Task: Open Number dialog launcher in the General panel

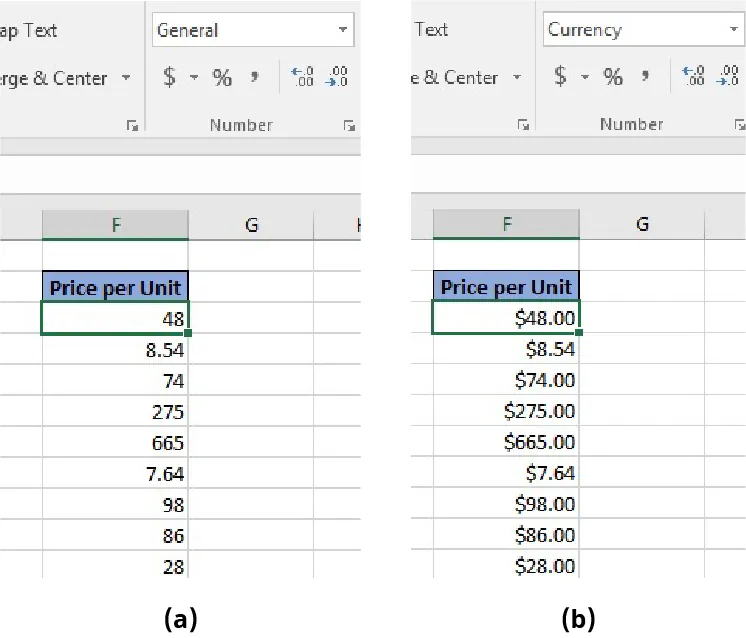Action: click(x=349, y=126)
